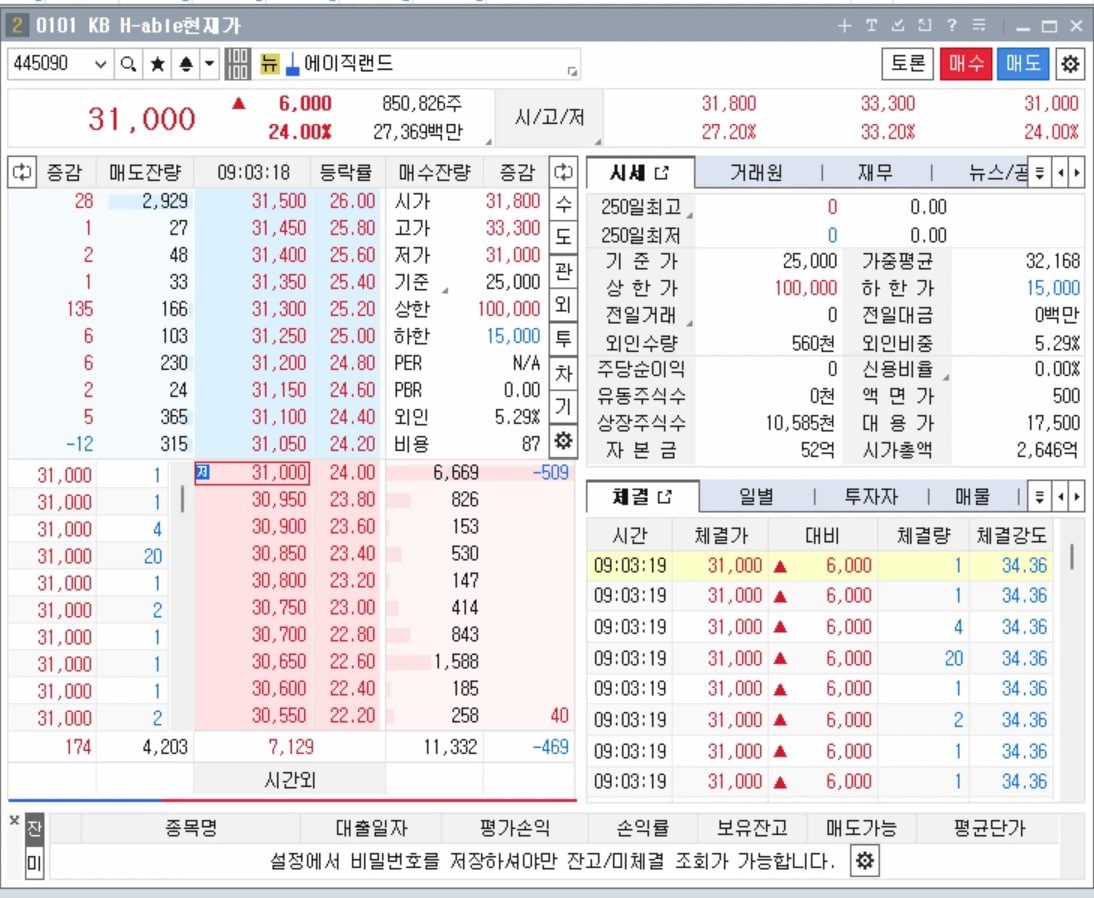Click the yellow 뉴 news icon
The width and height of the screenshot is (1094, 898).
(269, 64)
